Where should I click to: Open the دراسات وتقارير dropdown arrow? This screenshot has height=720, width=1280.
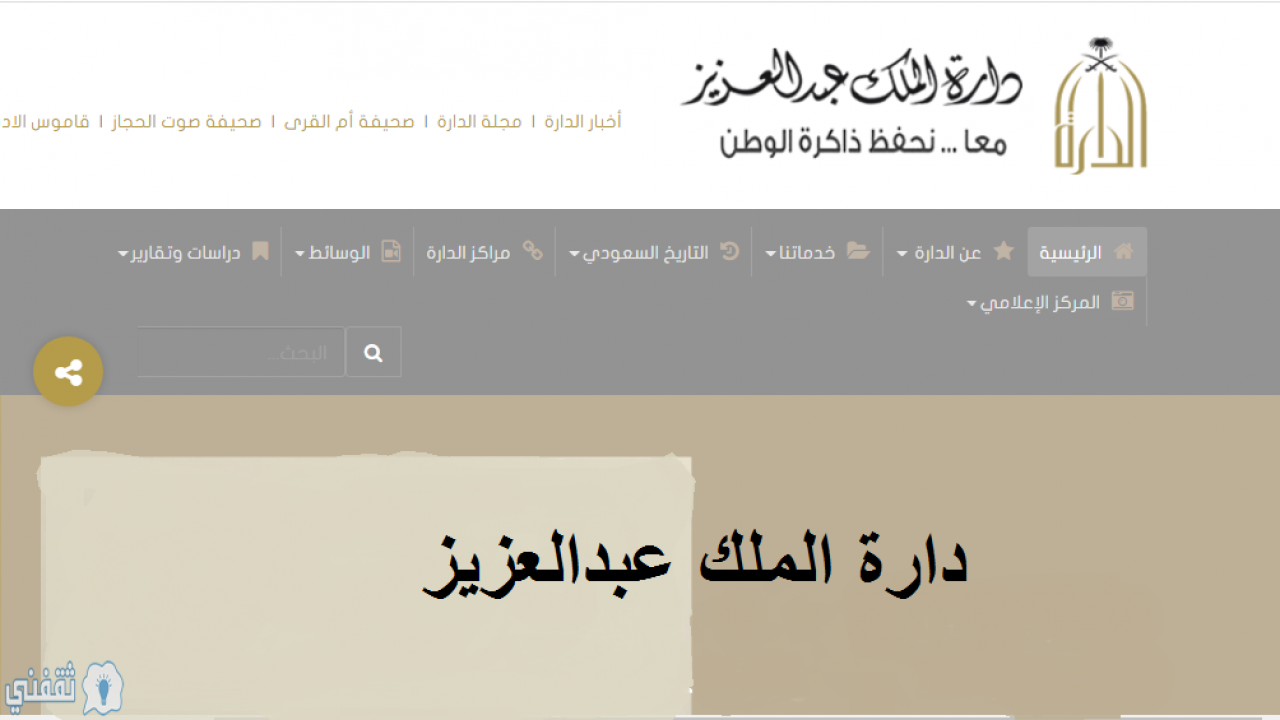coord(123,254)
